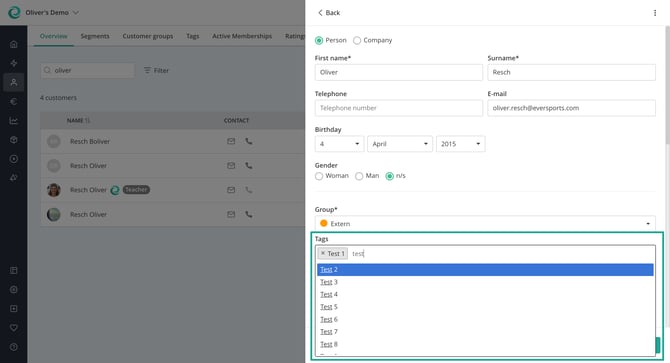This screenshot has height=363, width=670.
Task: Select n/s gender option
Action: point(389,176)
